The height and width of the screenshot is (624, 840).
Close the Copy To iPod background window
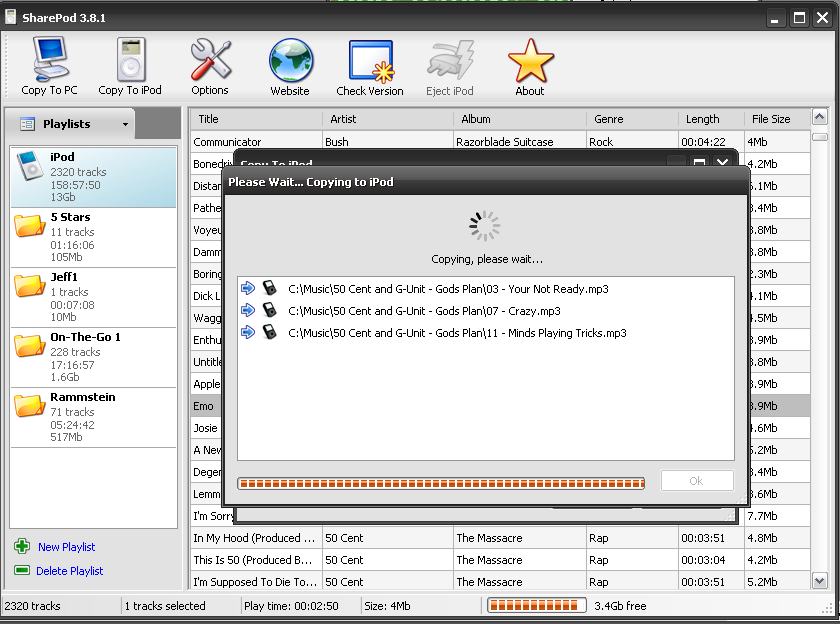point(722,161)
